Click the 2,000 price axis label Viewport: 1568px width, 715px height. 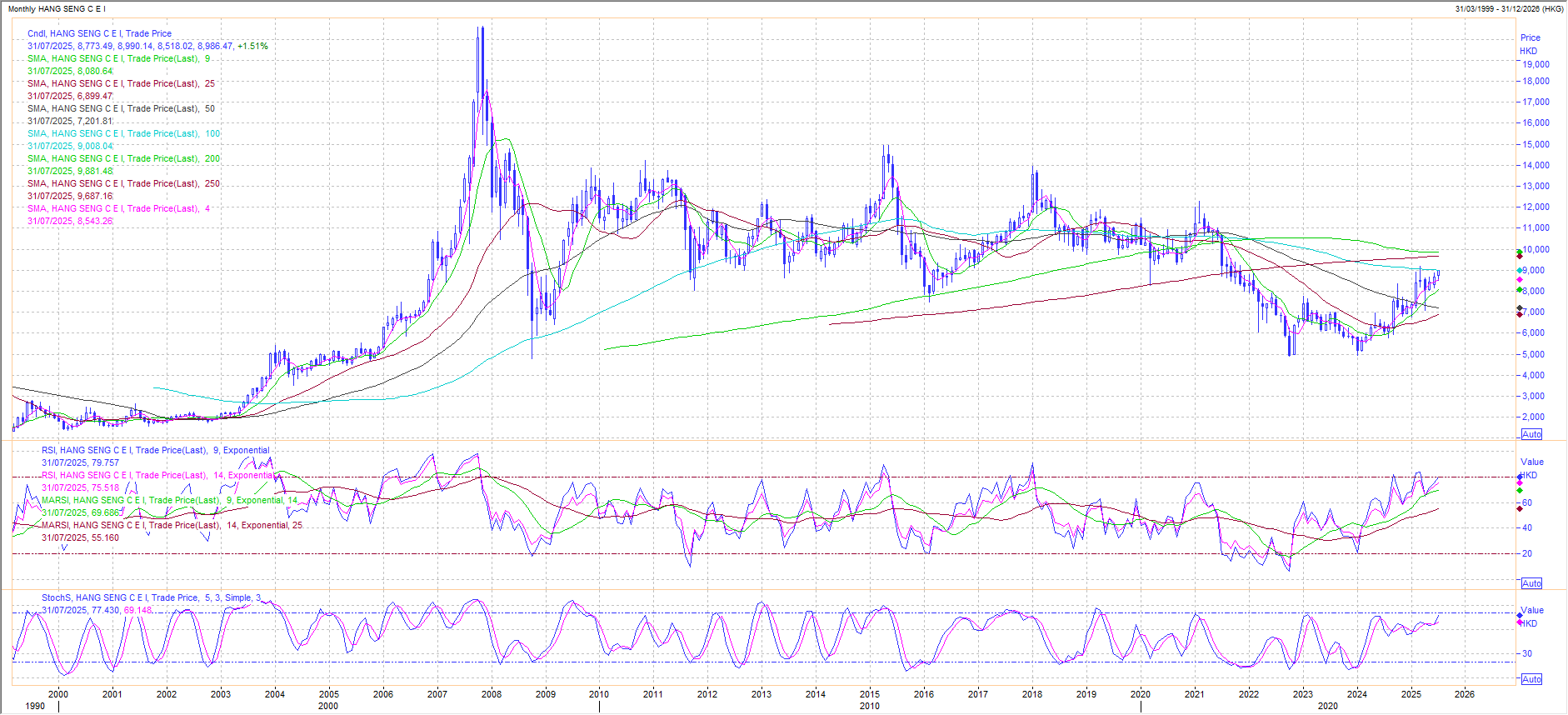point(1533,417)
